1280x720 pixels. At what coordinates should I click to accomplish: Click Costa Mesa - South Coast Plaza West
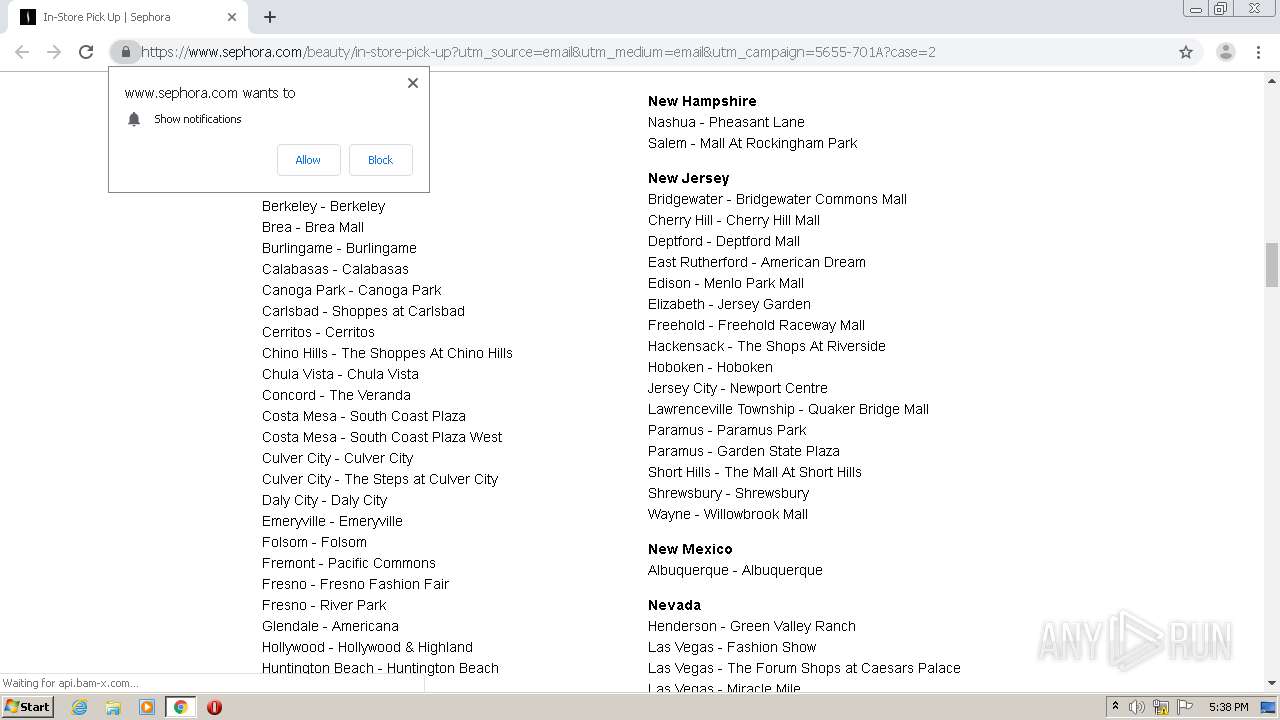click(x=382, y=437)
